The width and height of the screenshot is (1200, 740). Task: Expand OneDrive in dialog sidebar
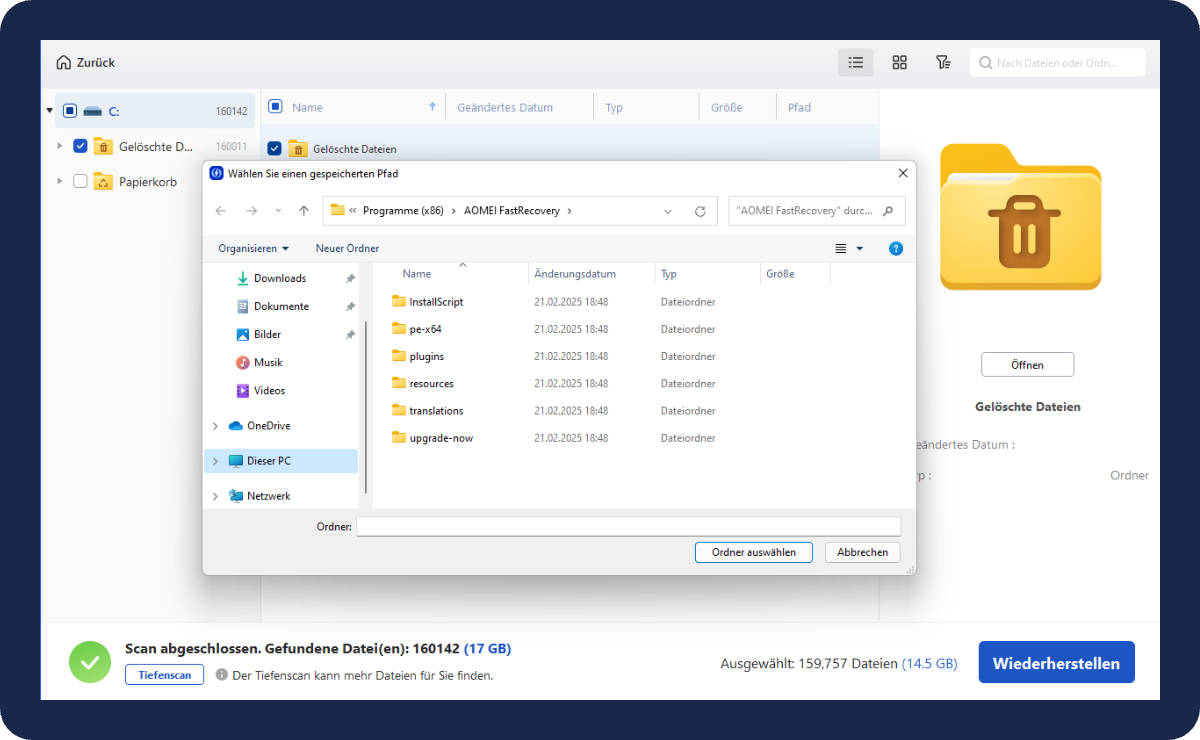click(215, 426)
